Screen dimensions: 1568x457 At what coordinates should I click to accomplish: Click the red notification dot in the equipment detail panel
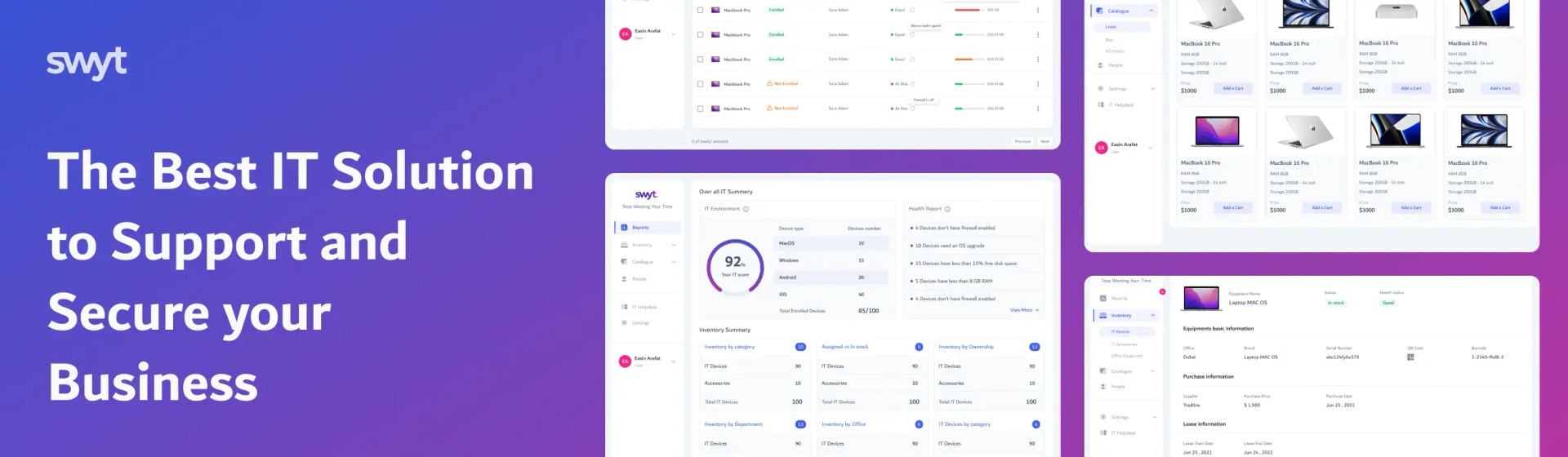[1162, 291]
